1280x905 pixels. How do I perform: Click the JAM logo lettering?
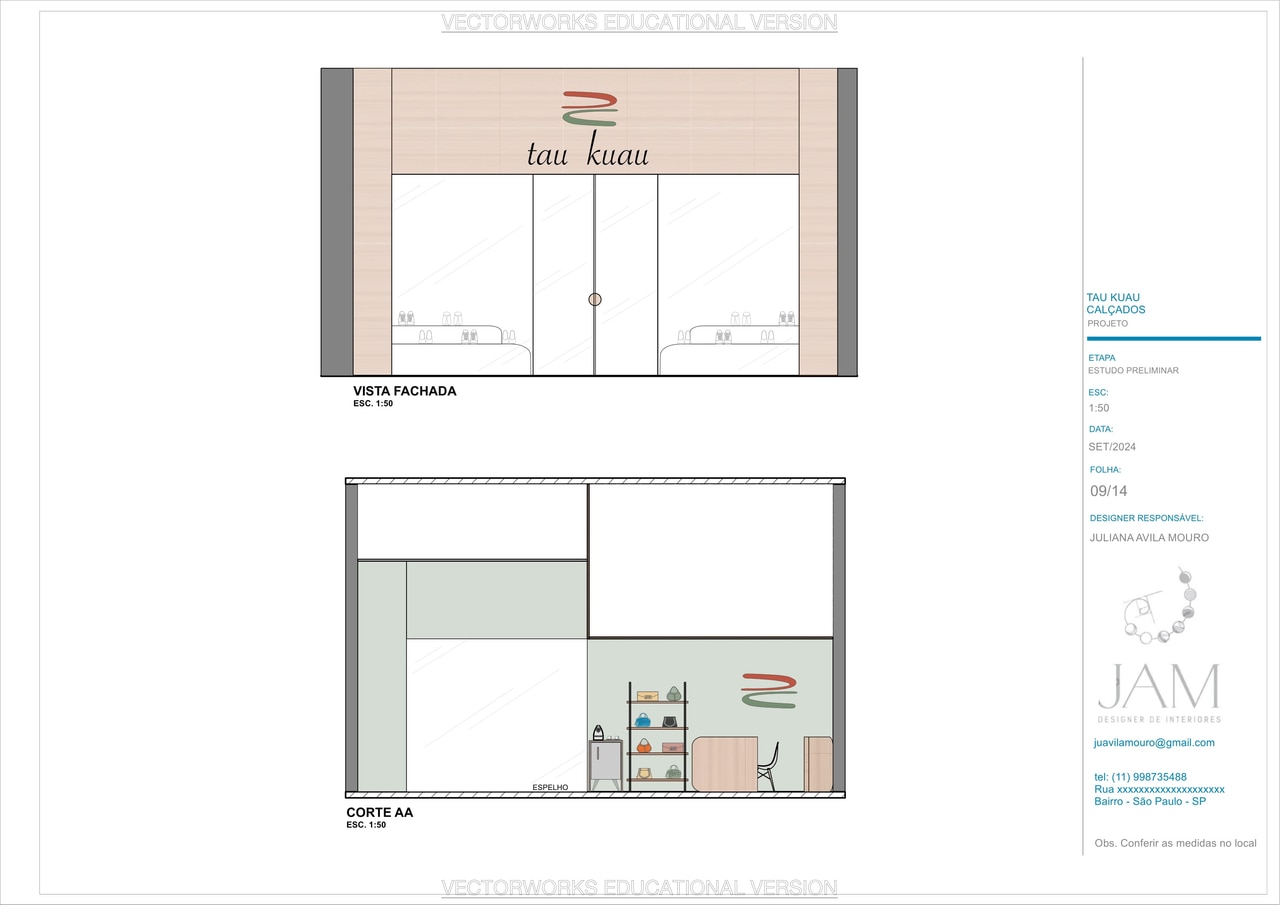[x=1159, y=687]
